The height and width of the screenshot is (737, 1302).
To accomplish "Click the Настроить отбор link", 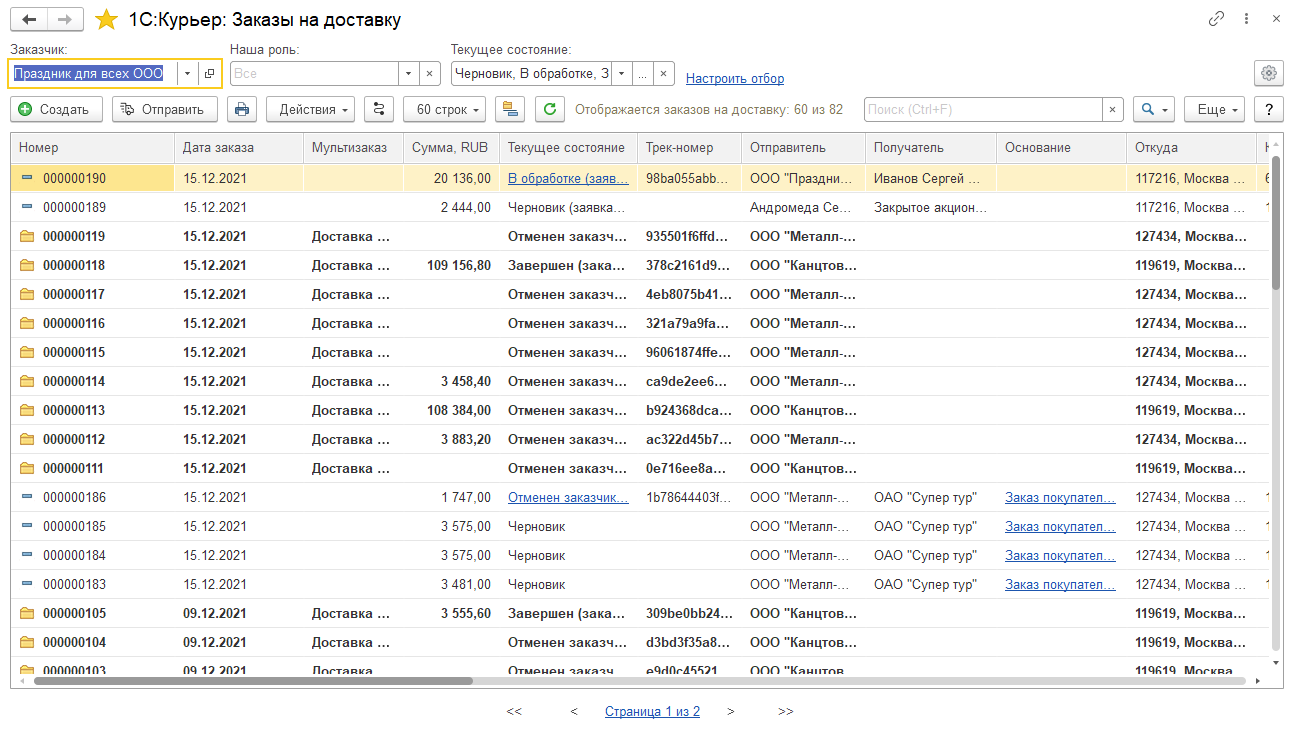I will point(735,78).
